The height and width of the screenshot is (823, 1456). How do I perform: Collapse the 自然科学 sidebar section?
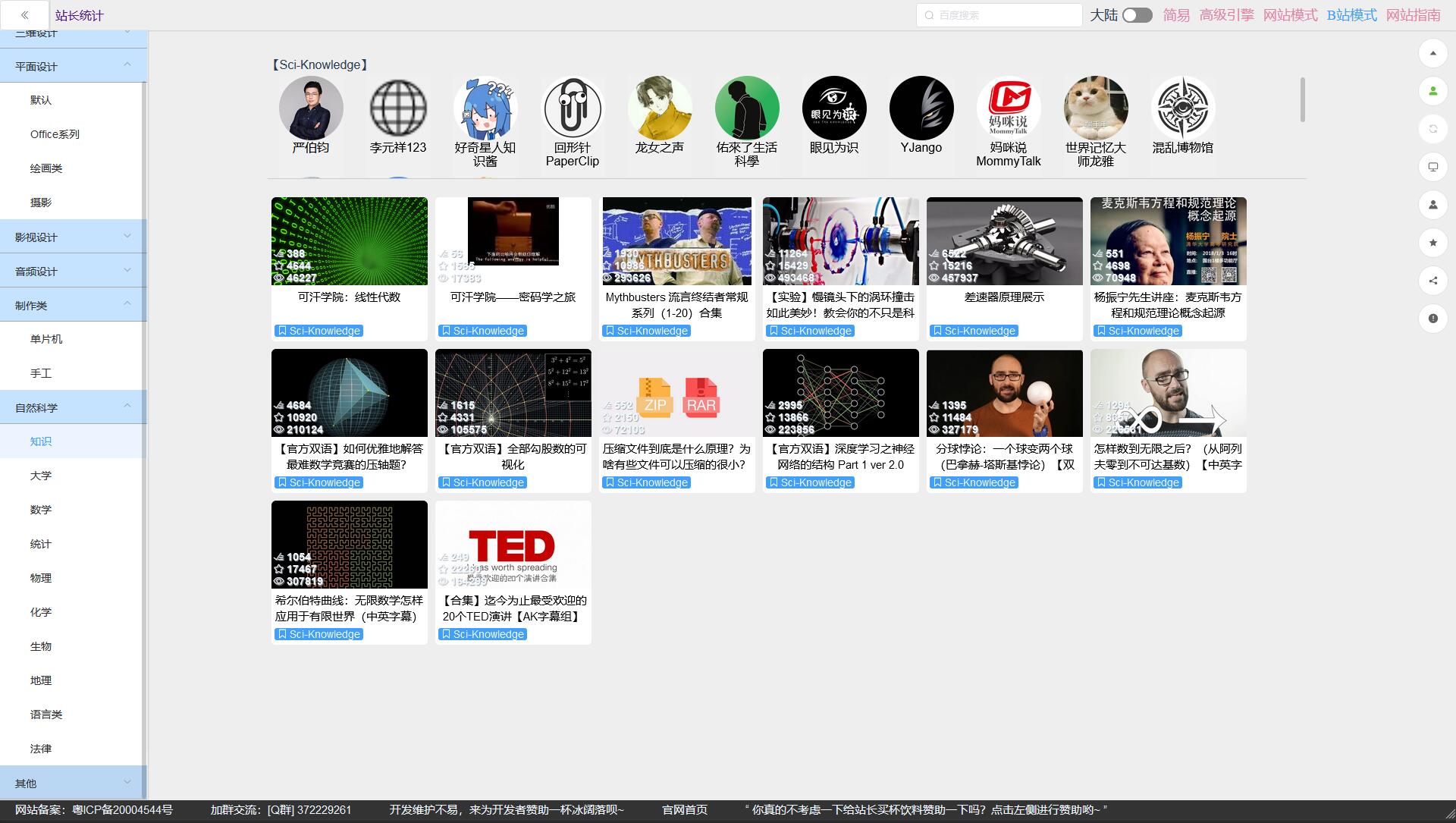pyautogui.click(x=73, y=407)
